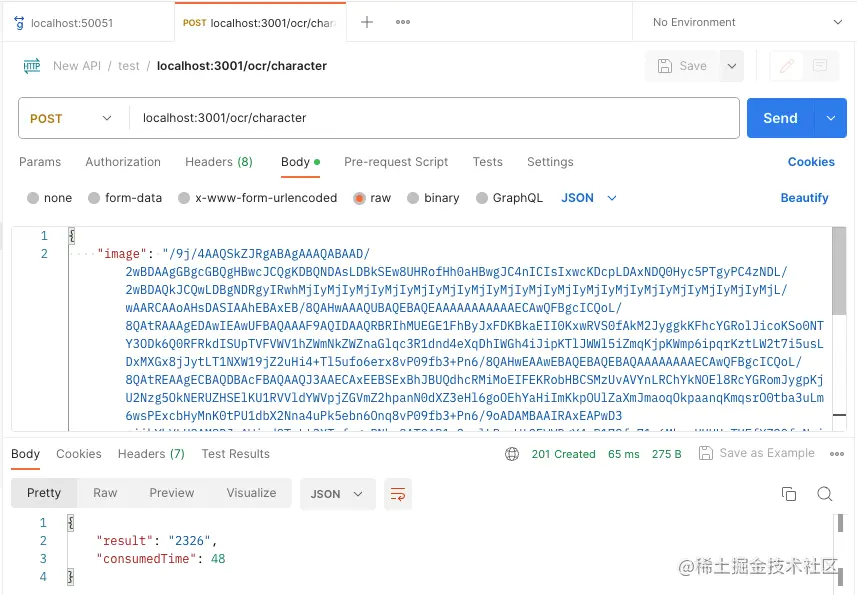Image resolution: width=857 pixels, height=595 pixels.
Task: Open the tab options ellipsis menu
Action: click(x=403, y=22)
